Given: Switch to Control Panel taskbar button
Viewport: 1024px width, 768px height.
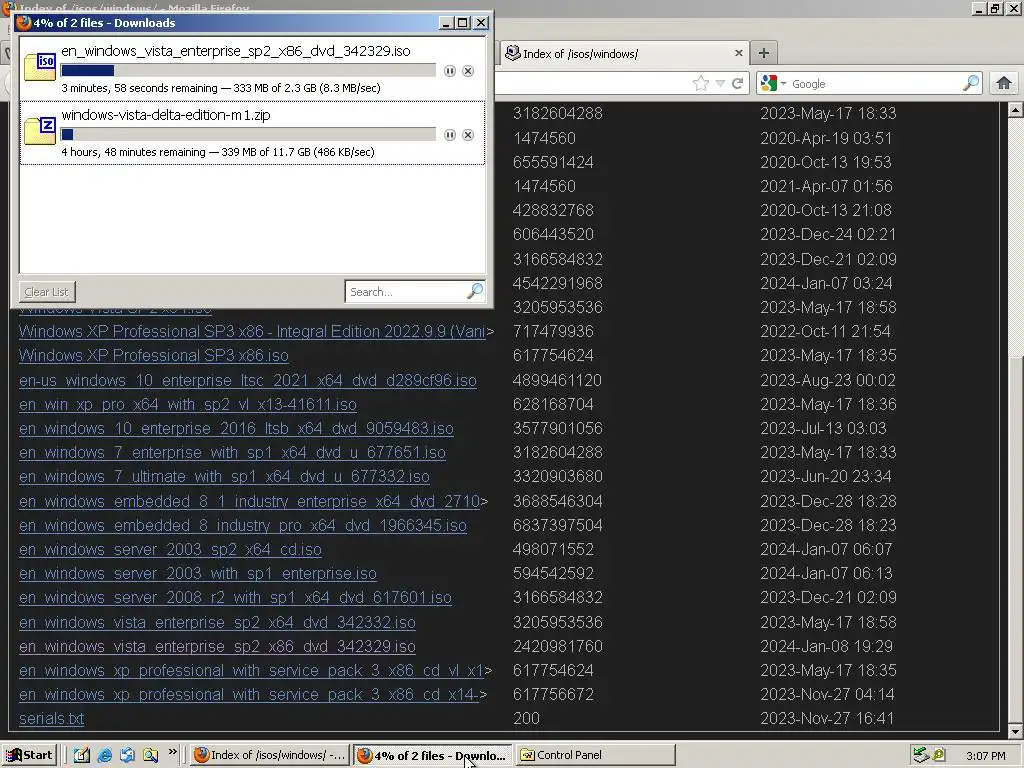Looking at the screenshot, I should [x=596, y=756].
